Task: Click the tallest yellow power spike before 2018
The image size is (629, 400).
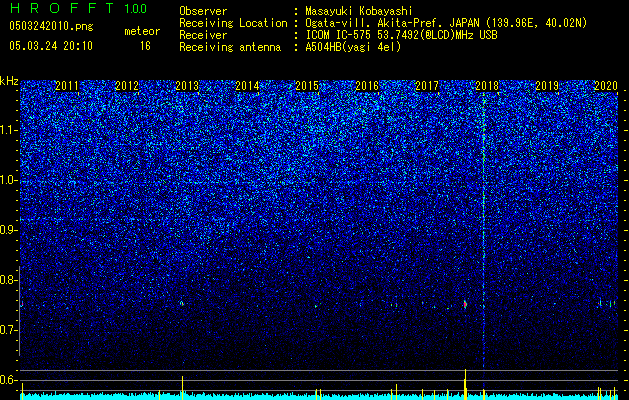Action: [465, 384]
